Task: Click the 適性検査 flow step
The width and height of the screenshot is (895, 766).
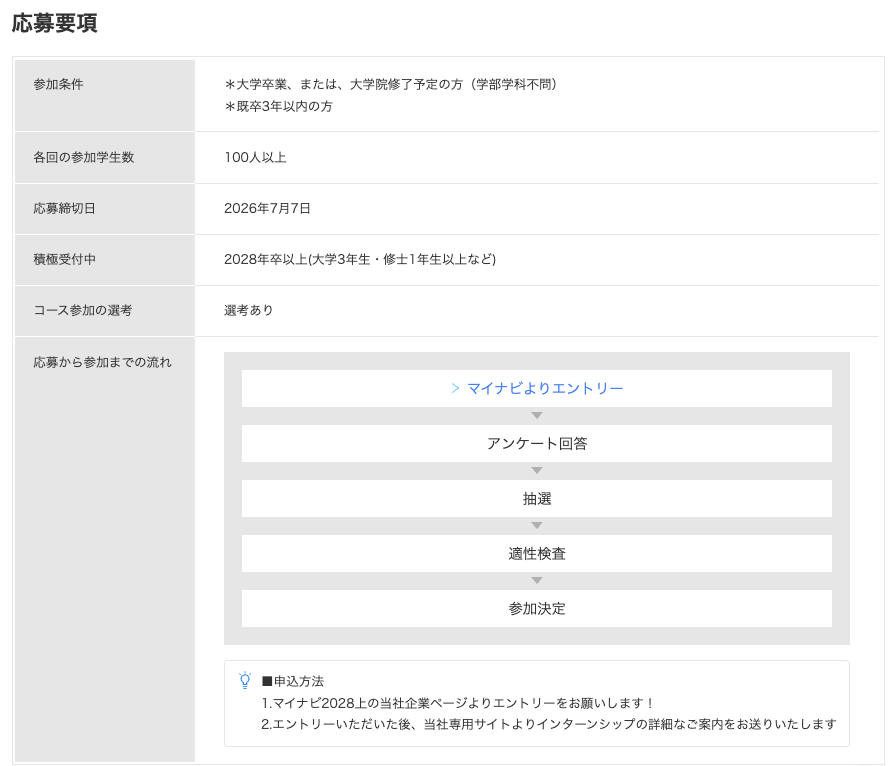Action: pos(537,554)
